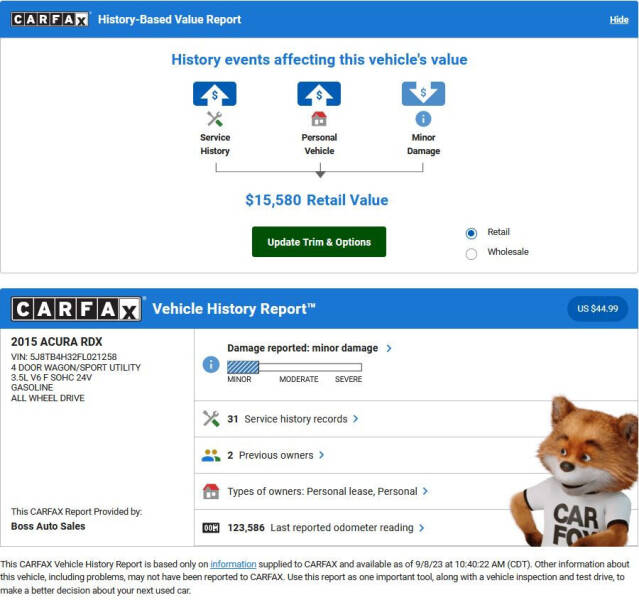Open the information link in disclaimer
639x600 pixels.
[232, 564]
